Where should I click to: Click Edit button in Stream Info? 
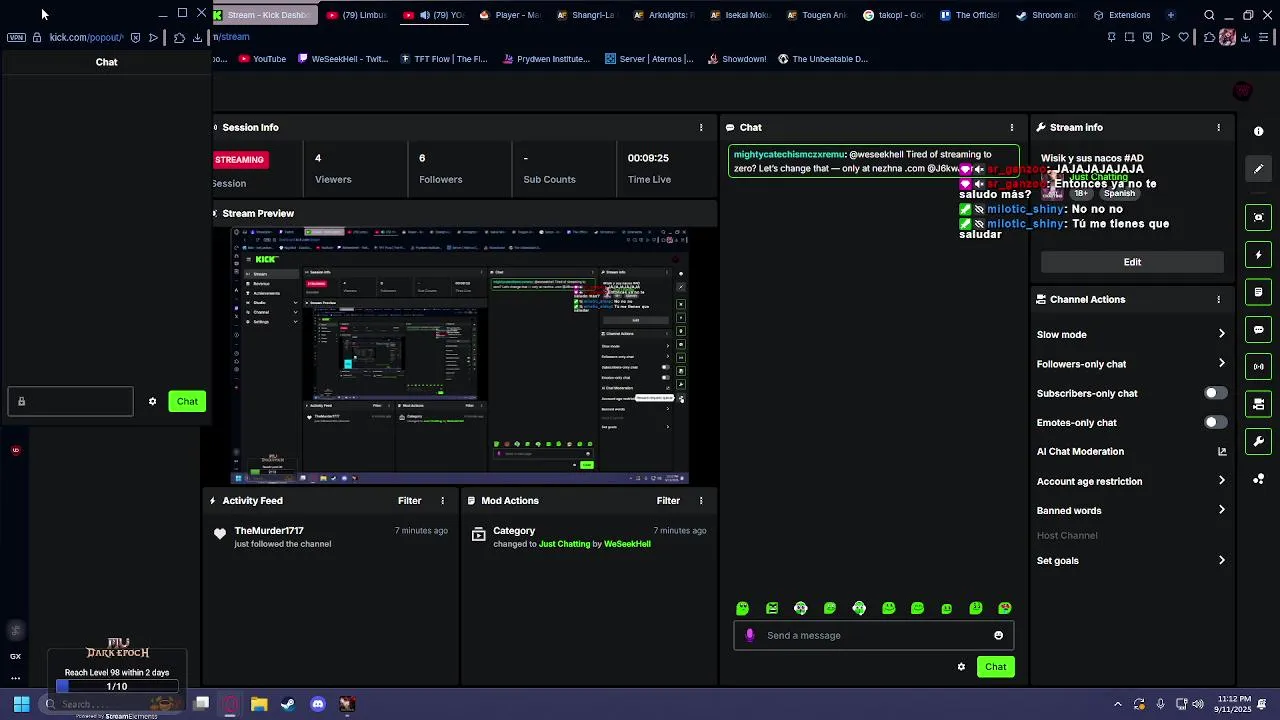(x=1132, y=262)
